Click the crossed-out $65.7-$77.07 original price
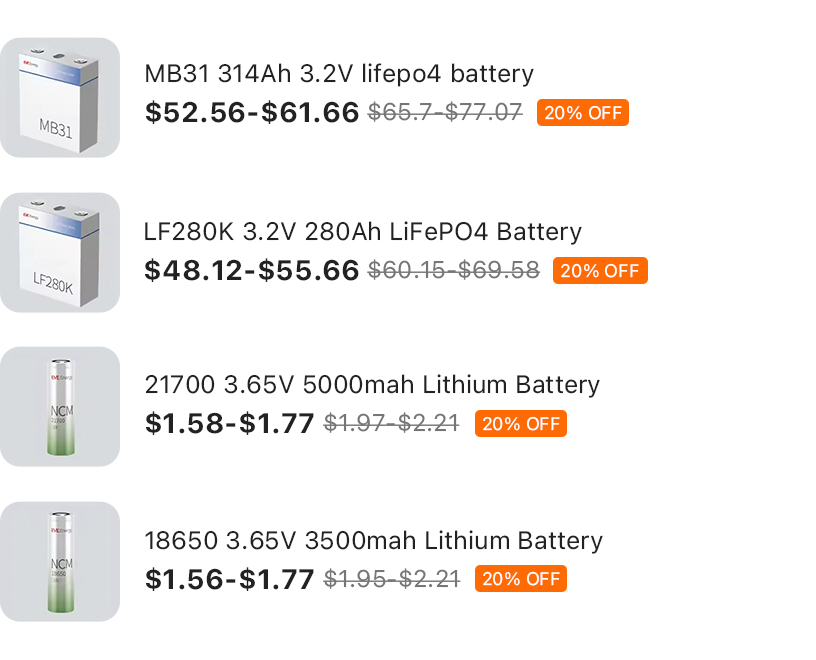Screen dimensions: 816x660 click(x=445, y=112)
